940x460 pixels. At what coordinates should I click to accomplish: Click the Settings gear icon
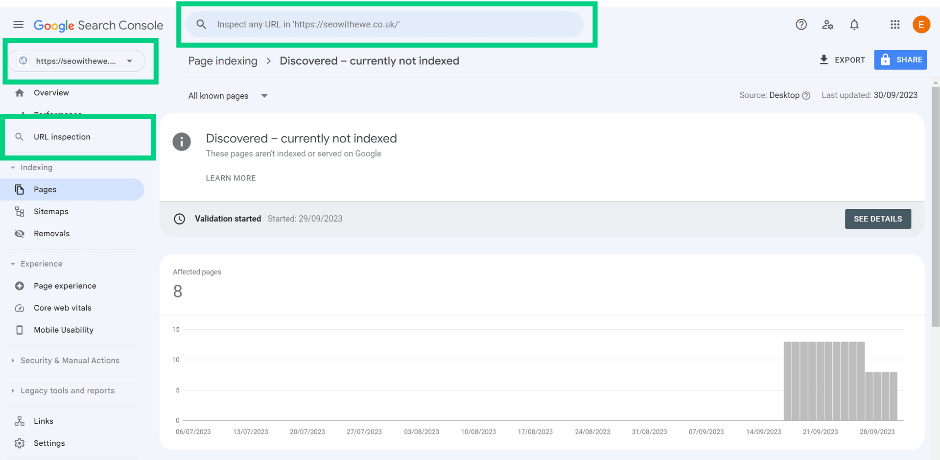pyautogui.click(x=19, y=443)
